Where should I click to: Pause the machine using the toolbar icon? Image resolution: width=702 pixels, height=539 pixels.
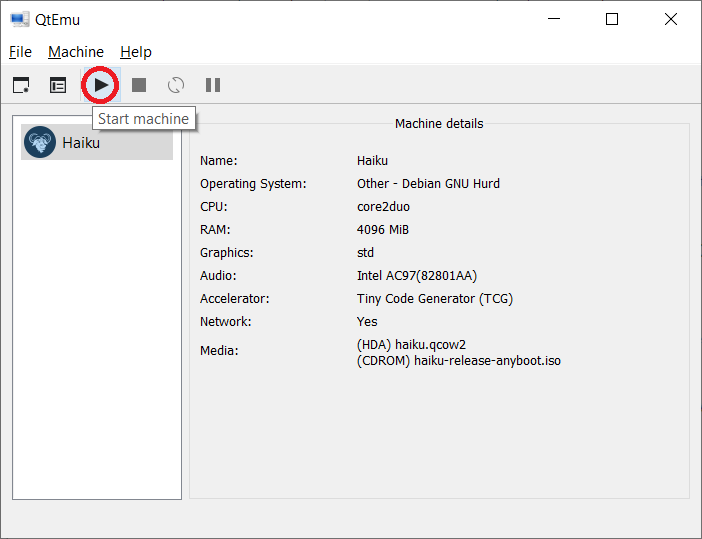point(213,85)
